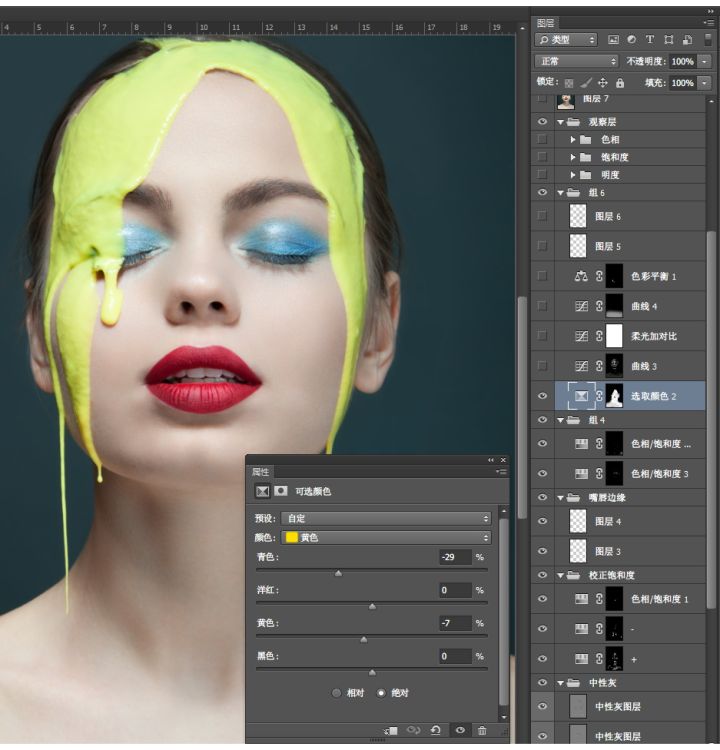Click the 曲线 3 curves adjustment icon
720x750 pixels.
[x=581, y=366]
